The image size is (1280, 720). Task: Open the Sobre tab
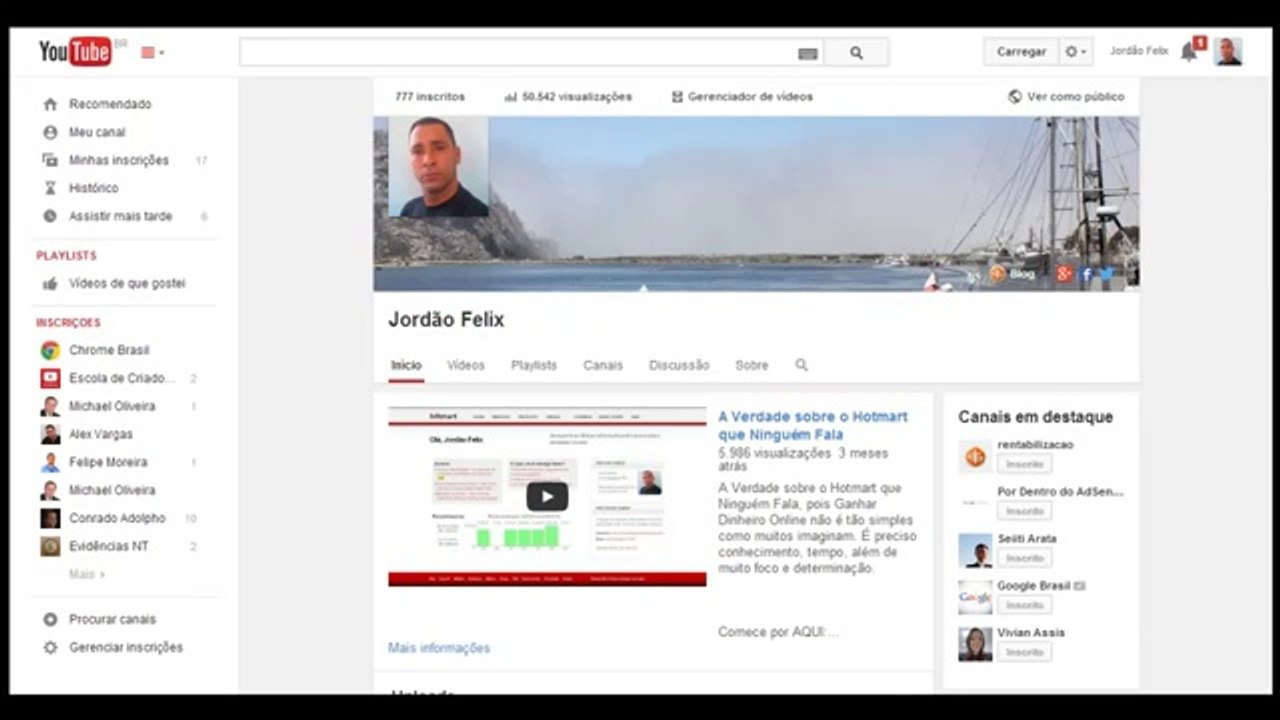(x=752, y=366)
